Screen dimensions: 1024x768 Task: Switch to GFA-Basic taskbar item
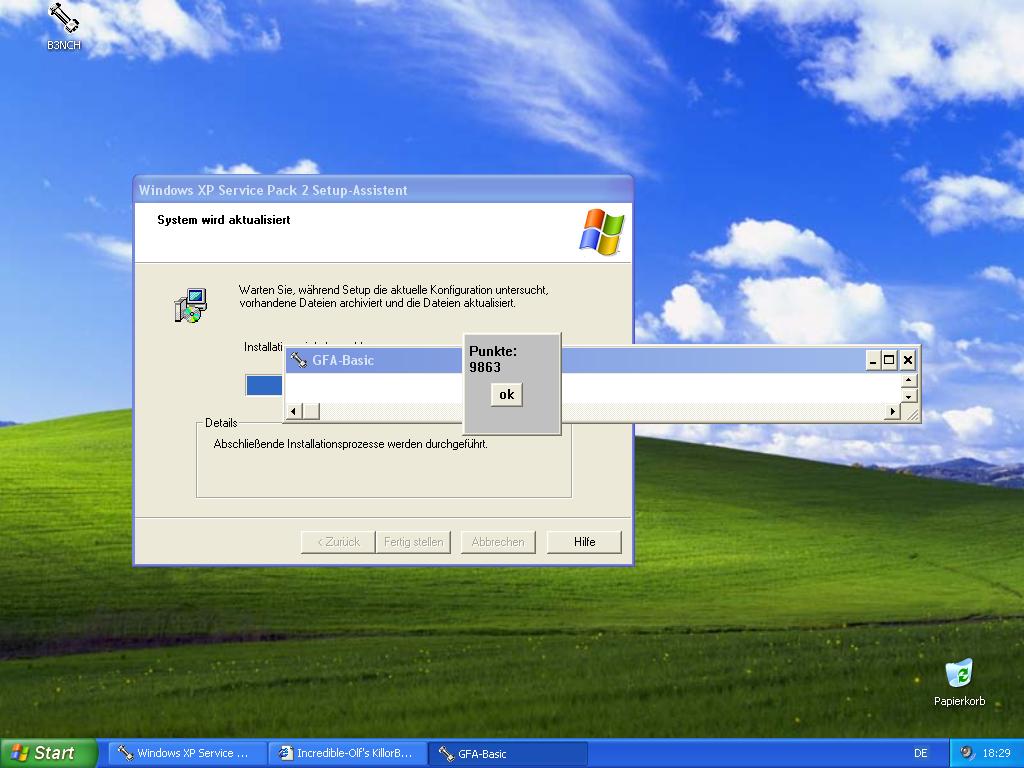pyautogui.click(x=508, y=753)
